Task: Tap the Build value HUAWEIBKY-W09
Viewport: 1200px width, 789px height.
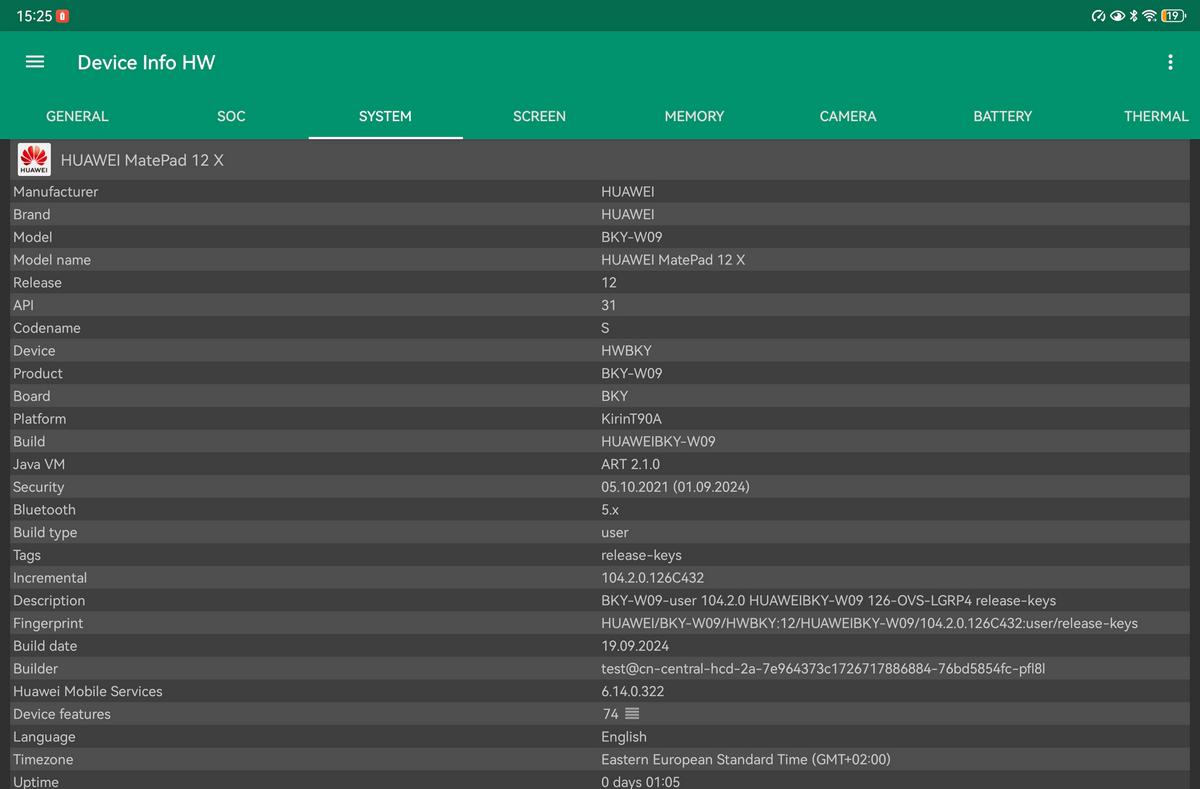Action: (658, 442)
